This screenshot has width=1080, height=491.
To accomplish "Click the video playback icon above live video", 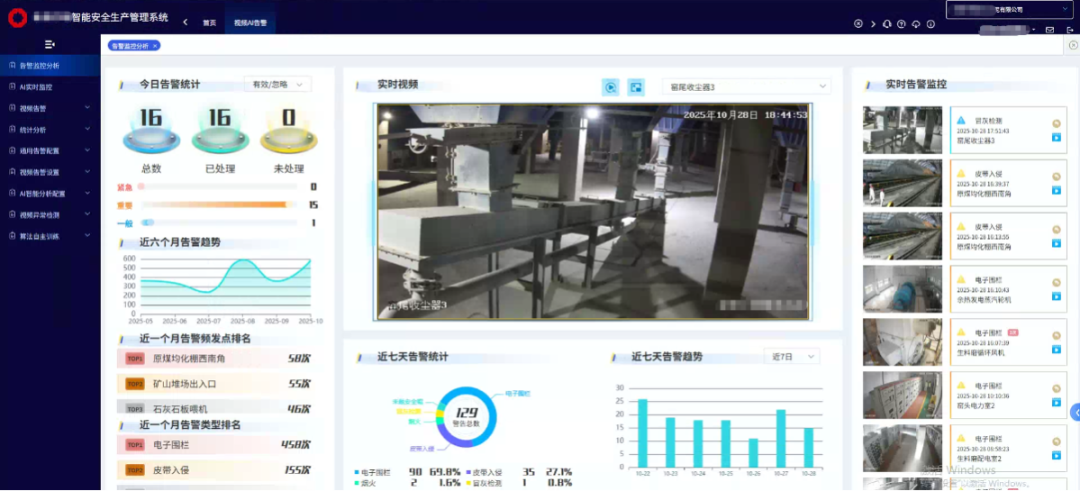I will pos(610,87).
